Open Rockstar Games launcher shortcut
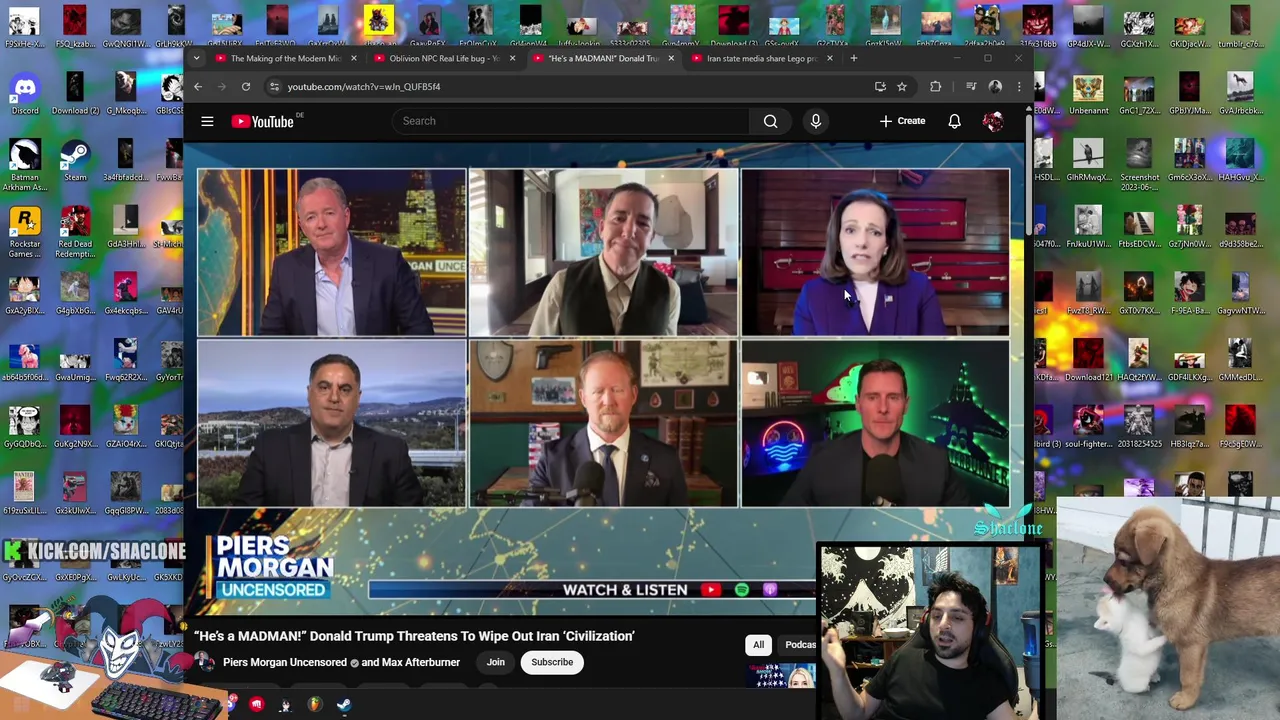This screenshot has height=720, width=1280. (x=25, y=232)
